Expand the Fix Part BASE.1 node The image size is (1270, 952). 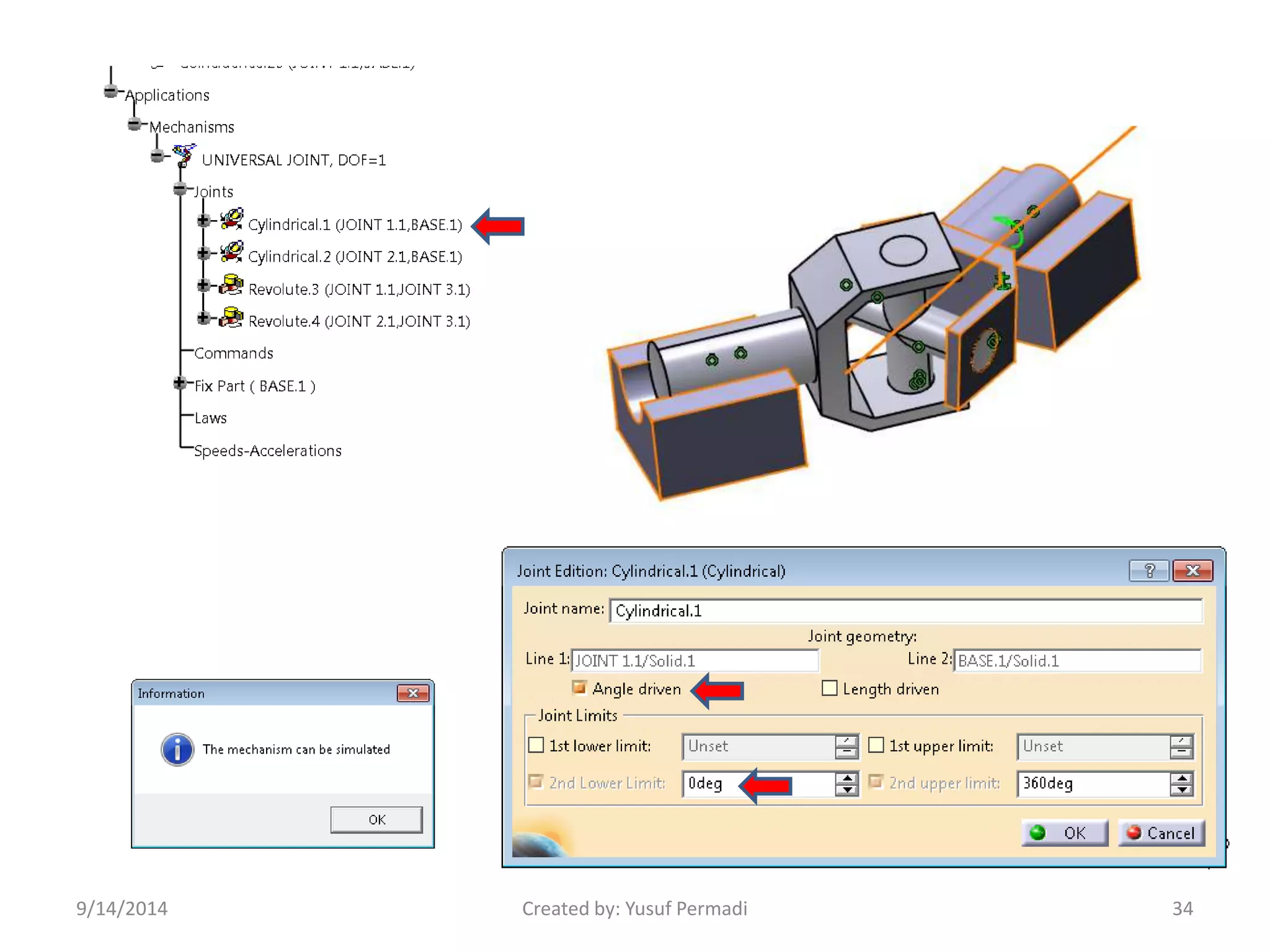click(180, 383)
